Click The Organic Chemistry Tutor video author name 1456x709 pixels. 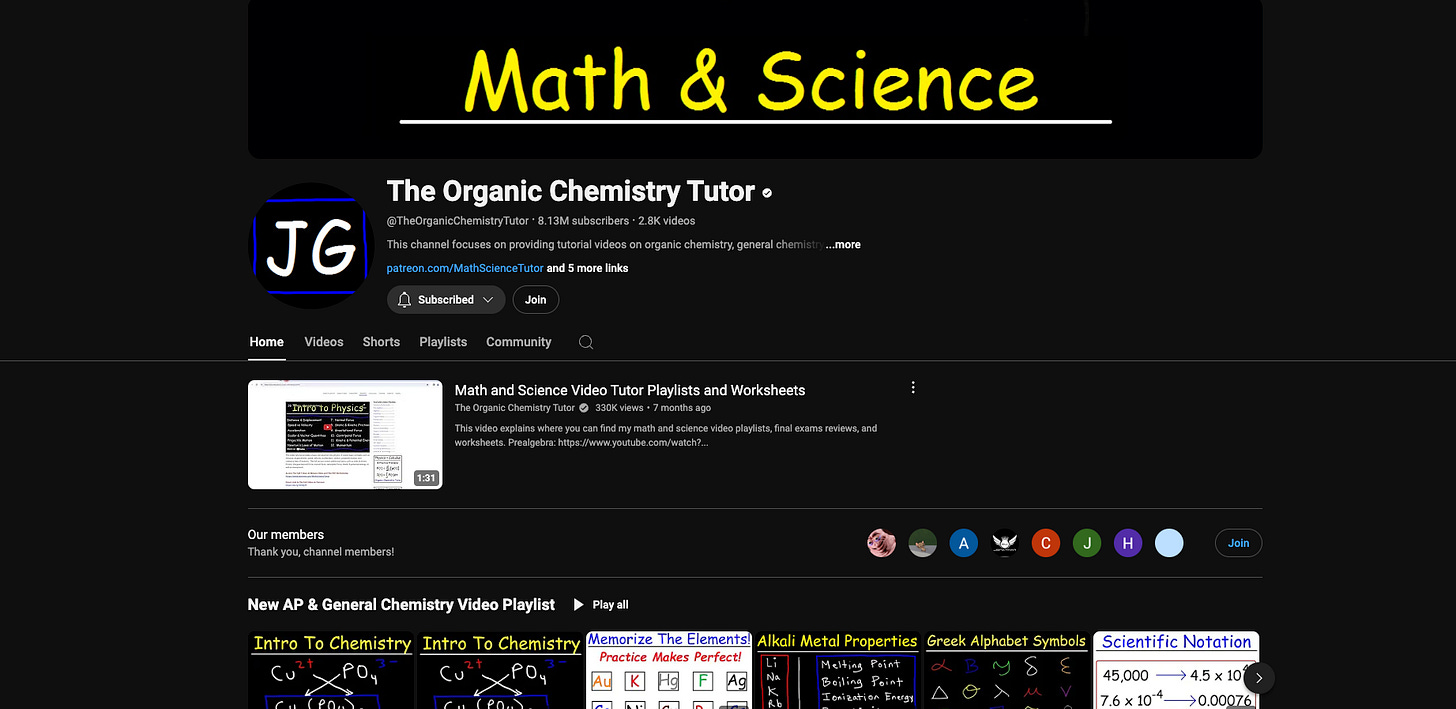click(515, 408)
